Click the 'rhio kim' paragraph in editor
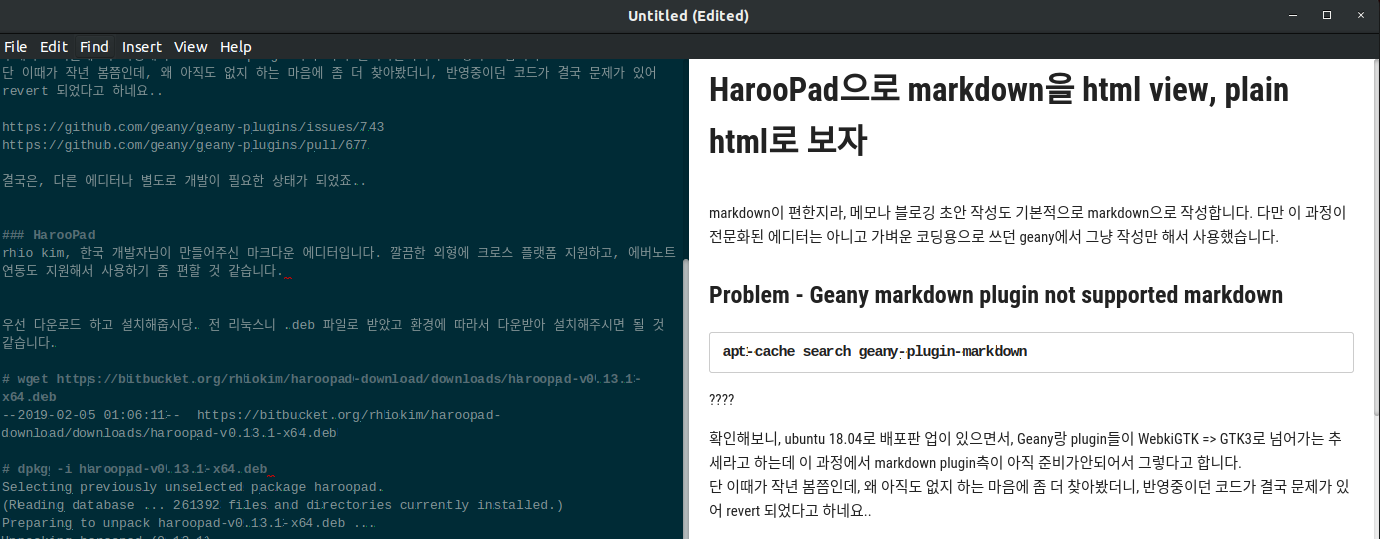This screenshot has height=539, width=1380. [339, 262]
